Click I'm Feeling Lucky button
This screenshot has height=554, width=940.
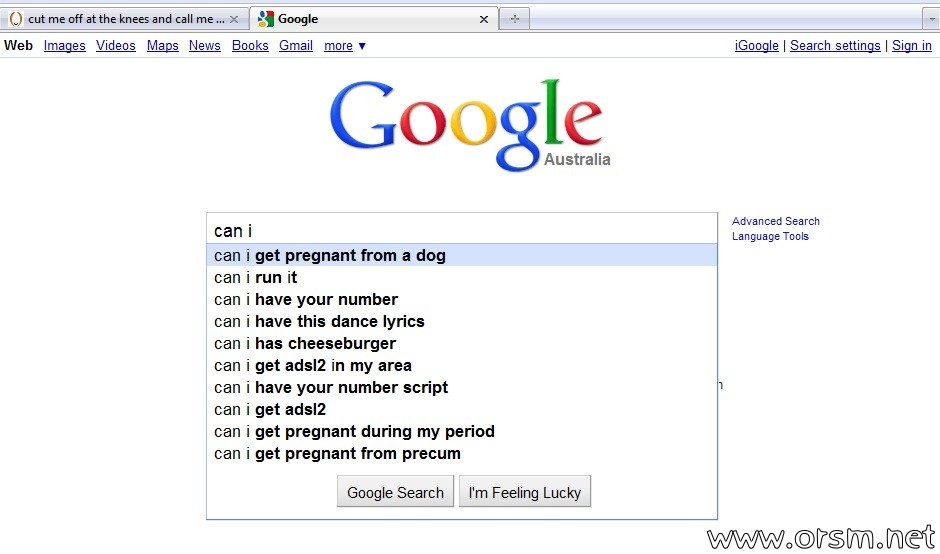coord(525,492)
